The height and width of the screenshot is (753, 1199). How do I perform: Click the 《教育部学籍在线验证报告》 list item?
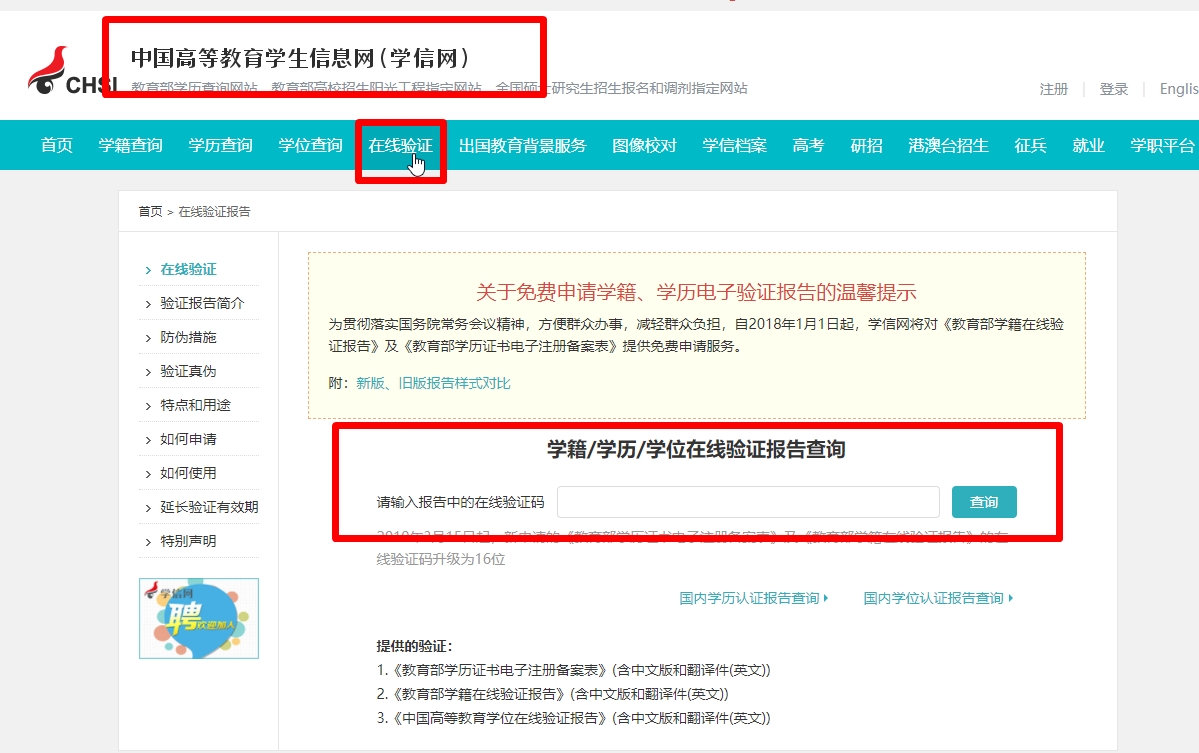552,694
